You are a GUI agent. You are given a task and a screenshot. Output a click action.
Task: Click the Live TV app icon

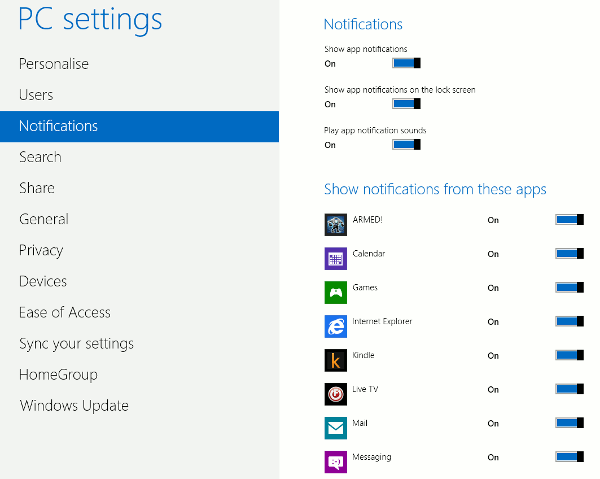point(336,394)
